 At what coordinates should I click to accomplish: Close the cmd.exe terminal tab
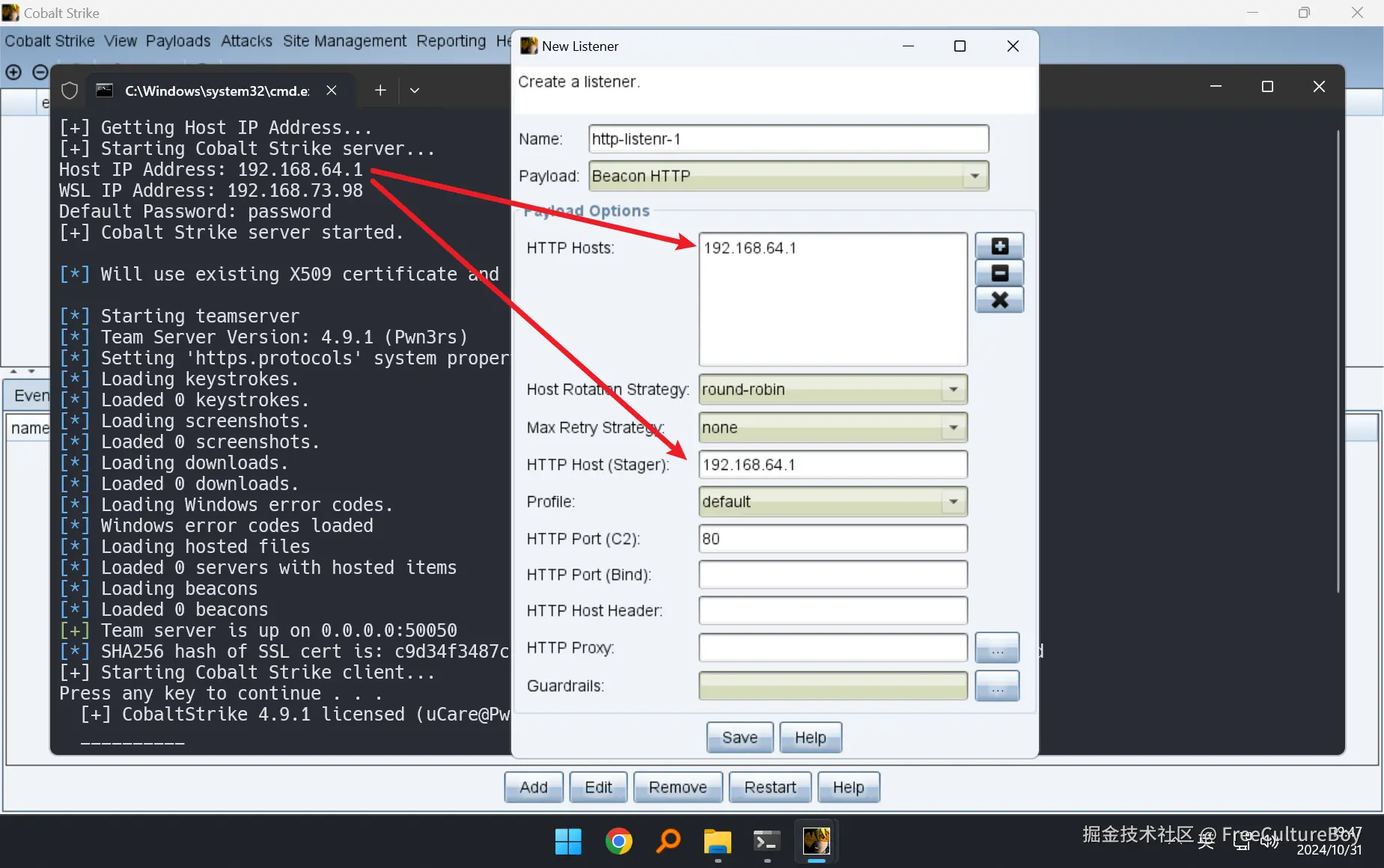tap(332, 91)
